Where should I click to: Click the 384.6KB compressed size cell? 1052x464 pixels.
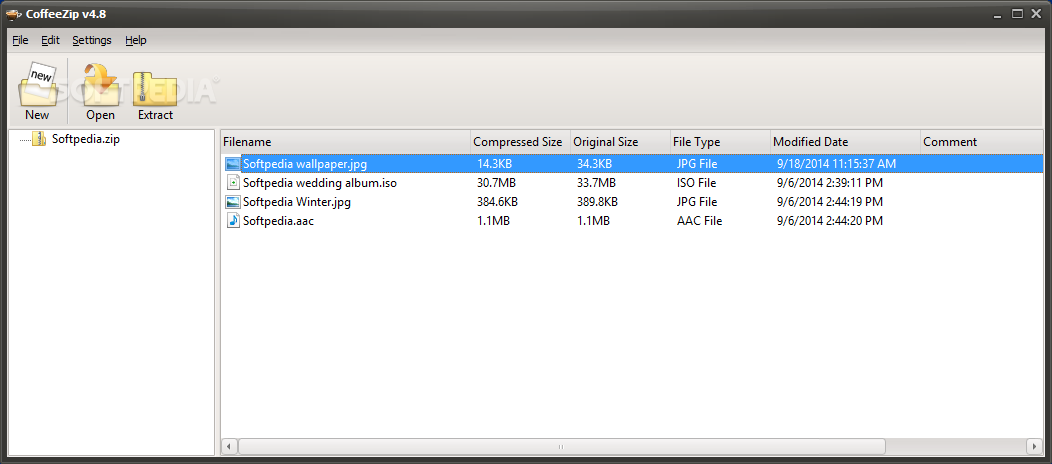click(x=497, y=202)
